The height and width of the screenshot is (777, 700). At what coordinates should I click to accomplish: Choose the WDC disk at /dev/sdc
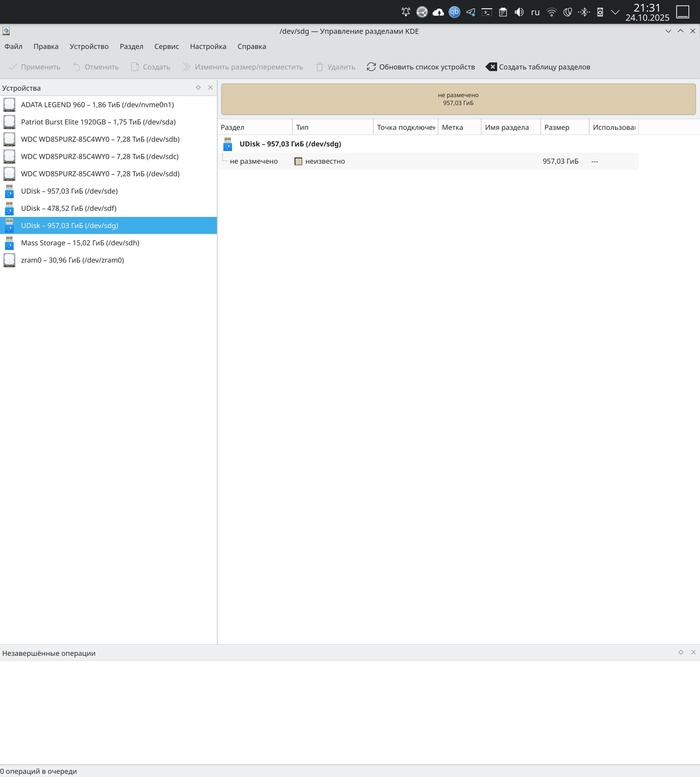(x=100, y=156)
